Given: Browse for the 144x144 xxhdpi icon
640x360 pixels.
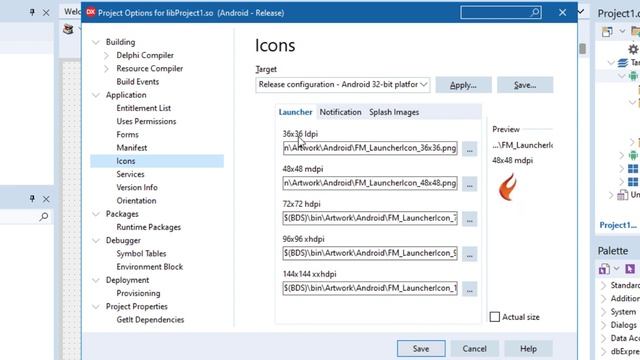Looking at the screenshot, I should point(469,289).
